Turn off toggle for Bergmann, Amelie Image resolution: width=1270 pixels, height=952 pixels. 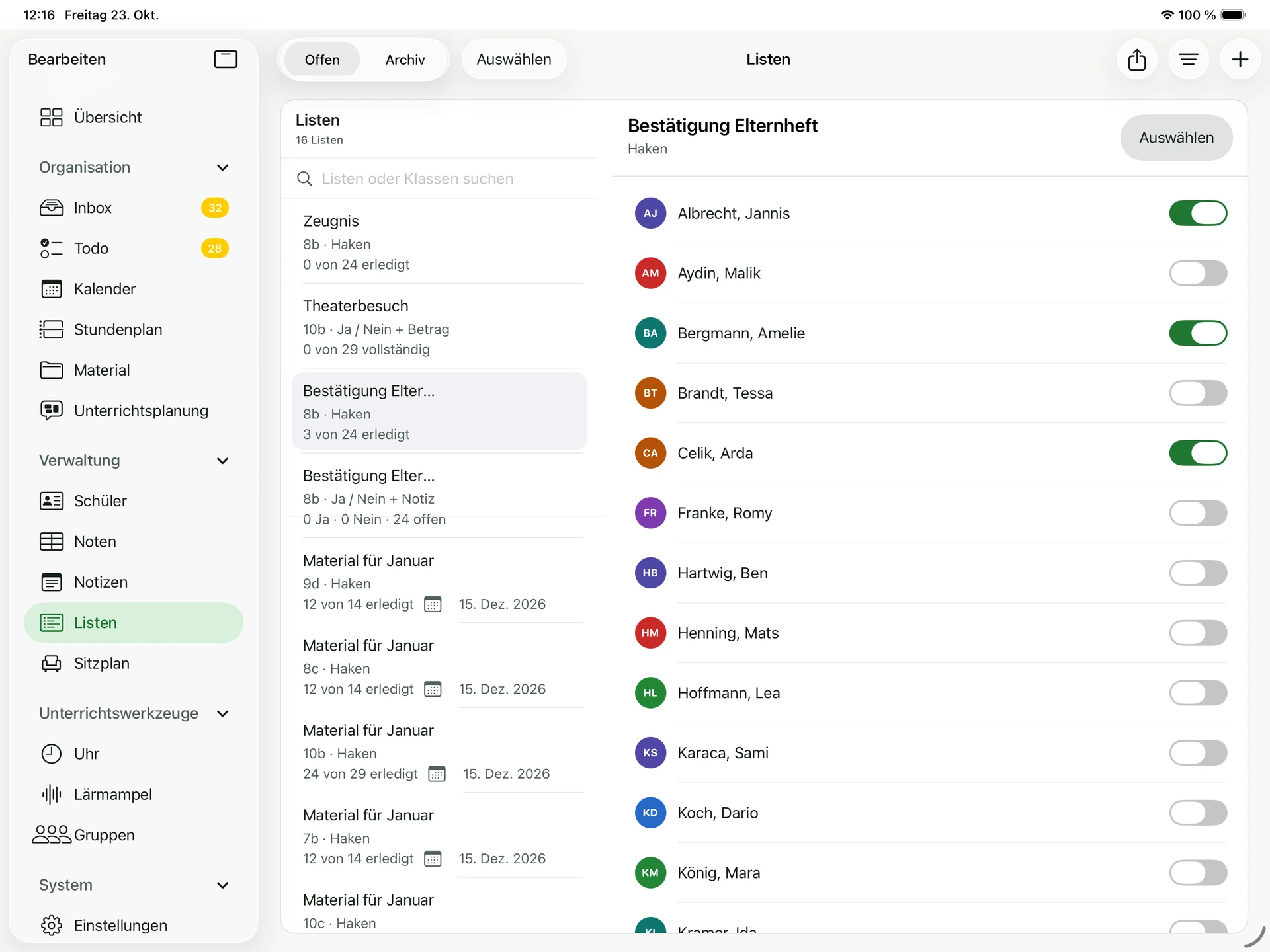[x=1198, y=333]
